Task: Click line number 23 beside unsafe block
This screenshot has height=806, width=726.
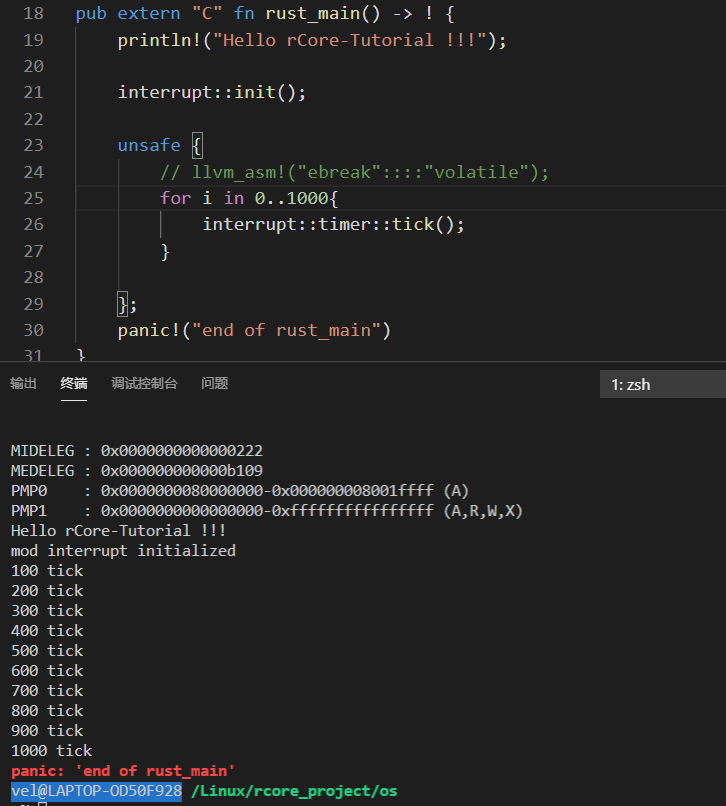Action: pos(32,145)
